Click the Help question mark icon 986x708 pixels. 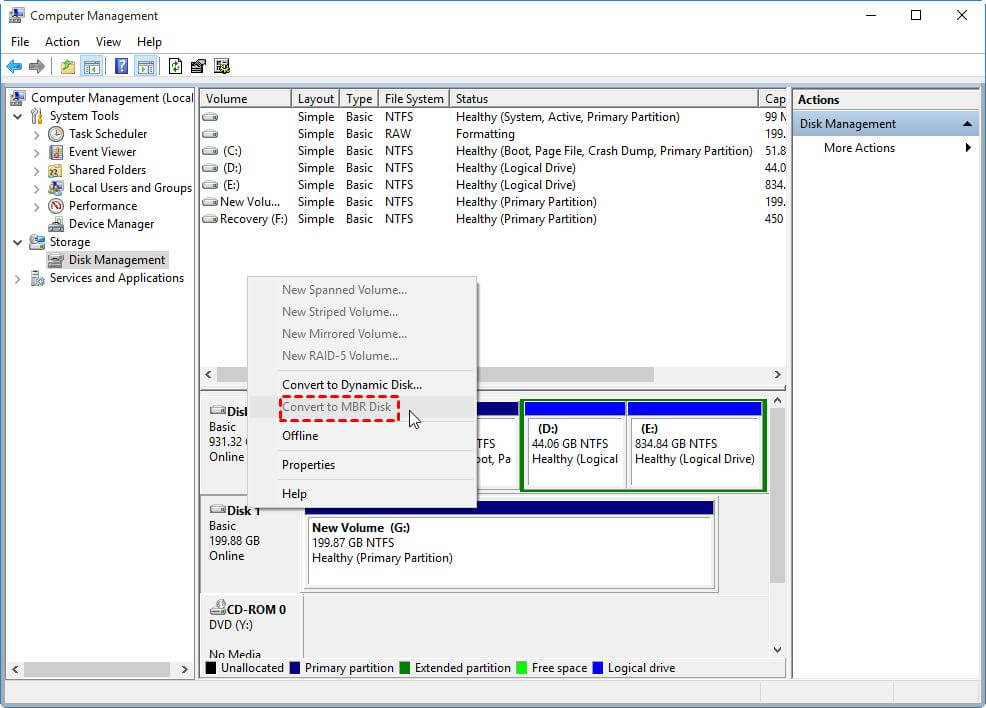click(x=122, y=66)
